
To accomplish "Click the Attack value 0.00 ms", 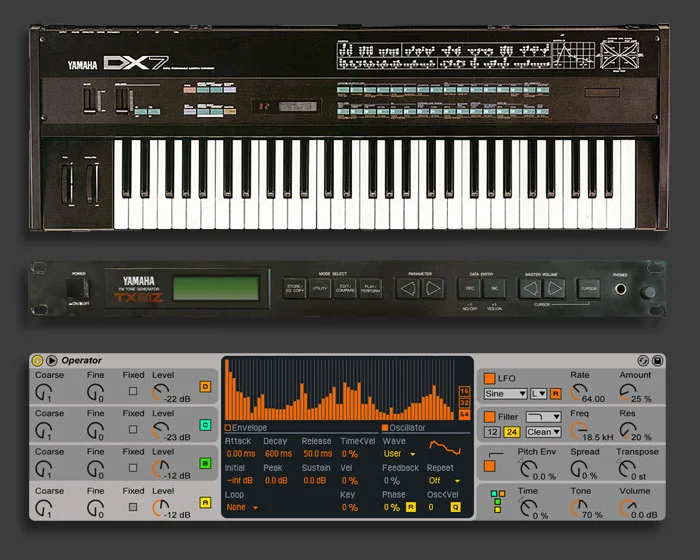I will (241, 454).
